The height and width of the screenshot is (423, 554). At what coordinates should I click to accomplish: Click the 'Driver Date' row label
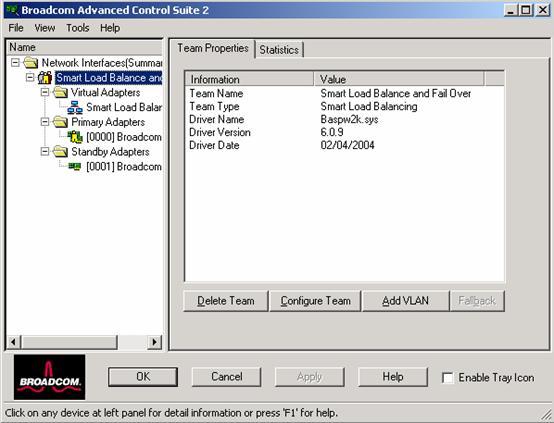point(214,145)
